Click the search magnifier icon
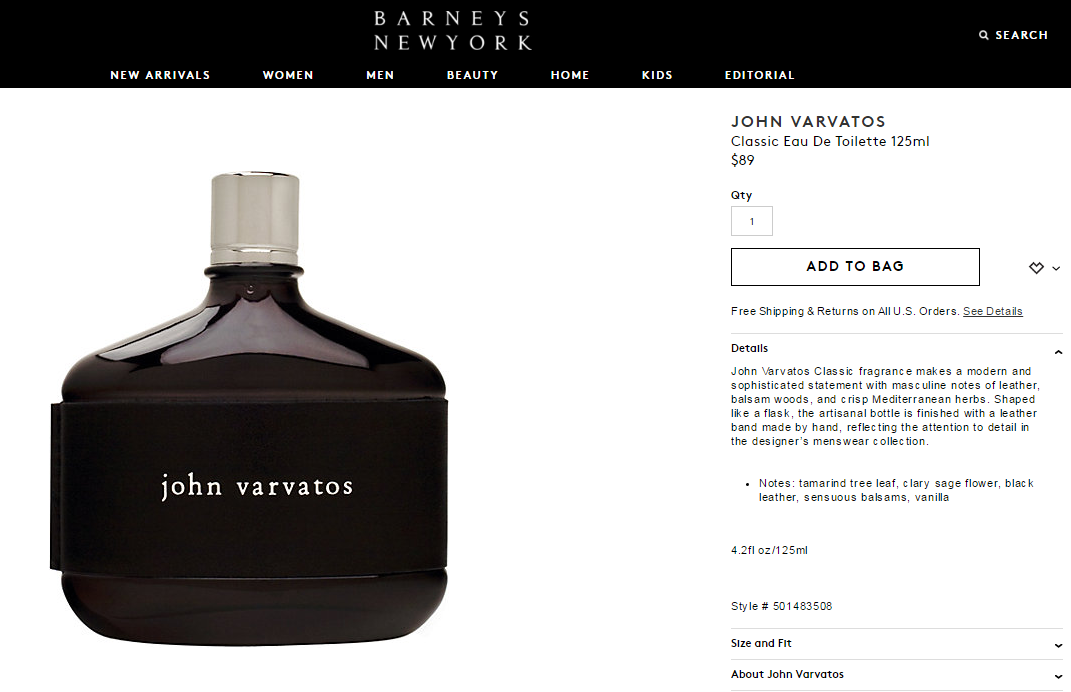The height and width of the screenshot is (692, 1071). (984, 35)
